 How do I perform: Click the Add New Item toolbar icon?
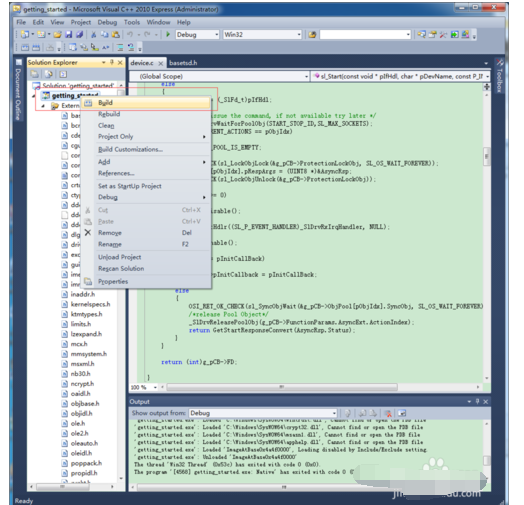(x=41, y=34)
